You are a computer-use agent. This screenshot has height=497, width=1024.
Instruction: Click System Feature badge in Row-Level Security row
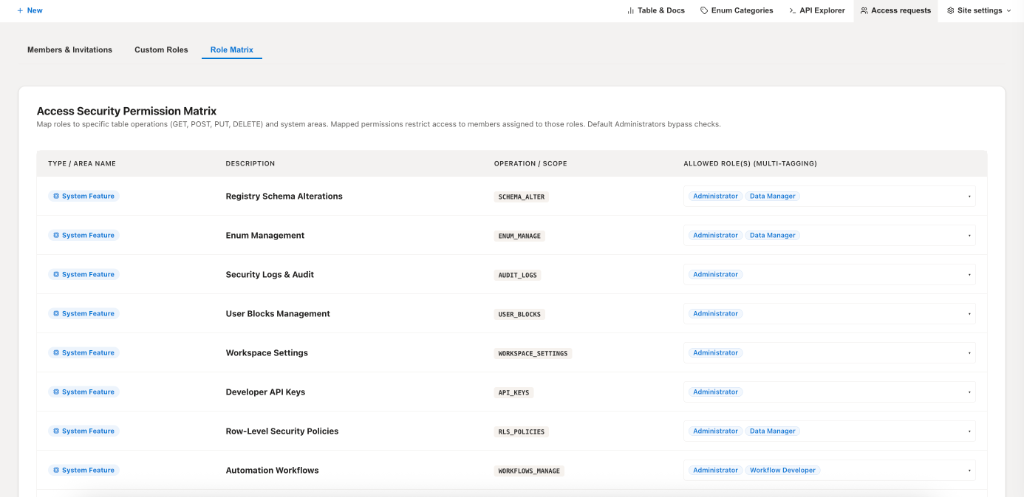(x=84, y=431)
